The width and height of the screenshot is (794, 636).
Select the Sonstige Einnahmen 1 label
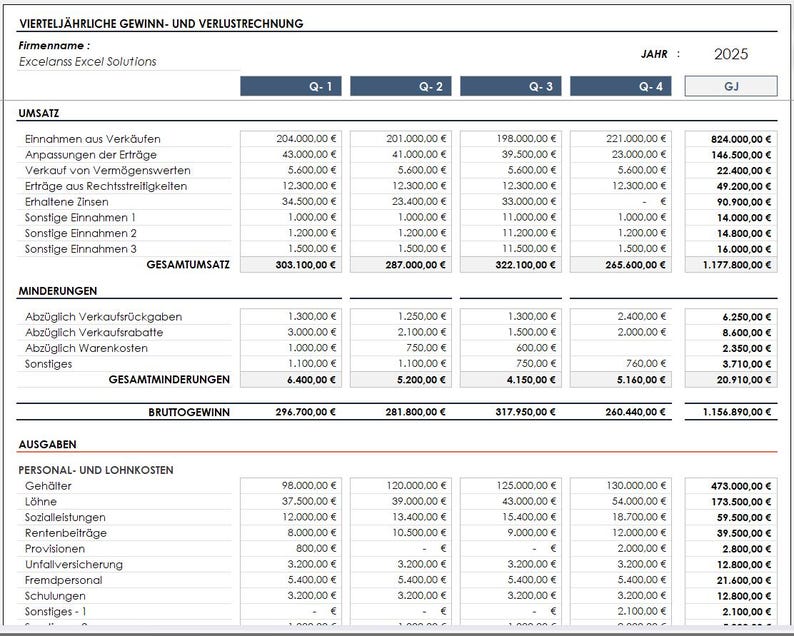pyautogui.click(x=80, y=218)
